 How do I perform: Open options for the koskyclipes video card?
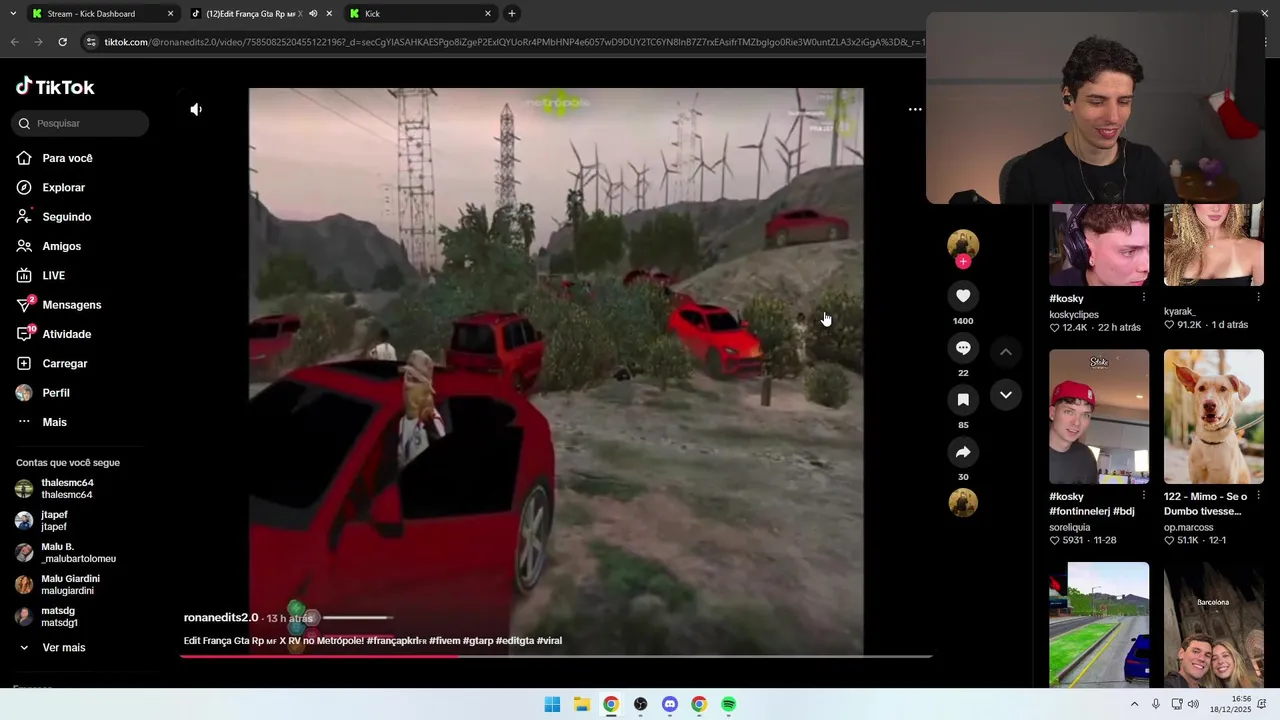coord(1143,298)
